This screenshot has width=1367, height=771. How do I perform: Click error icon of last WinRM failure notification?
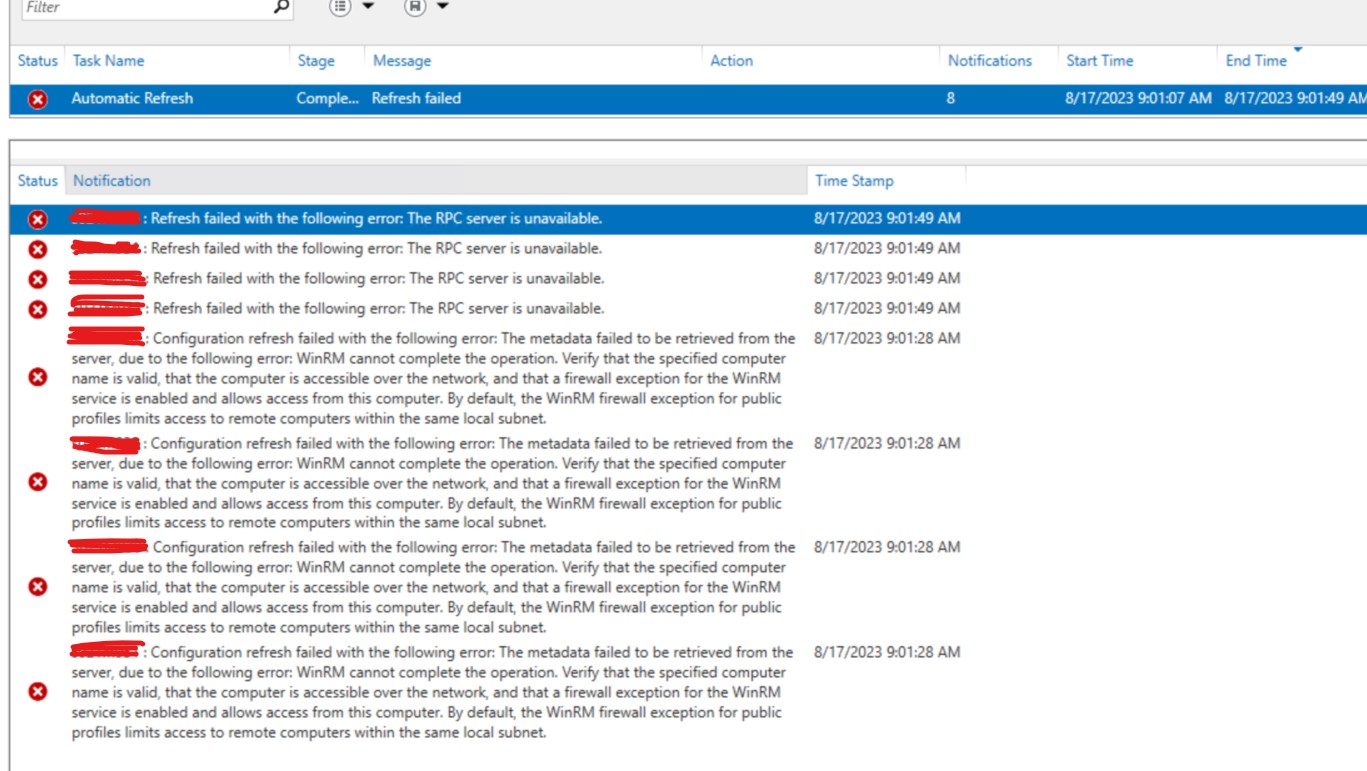click(x=38, y=692)
